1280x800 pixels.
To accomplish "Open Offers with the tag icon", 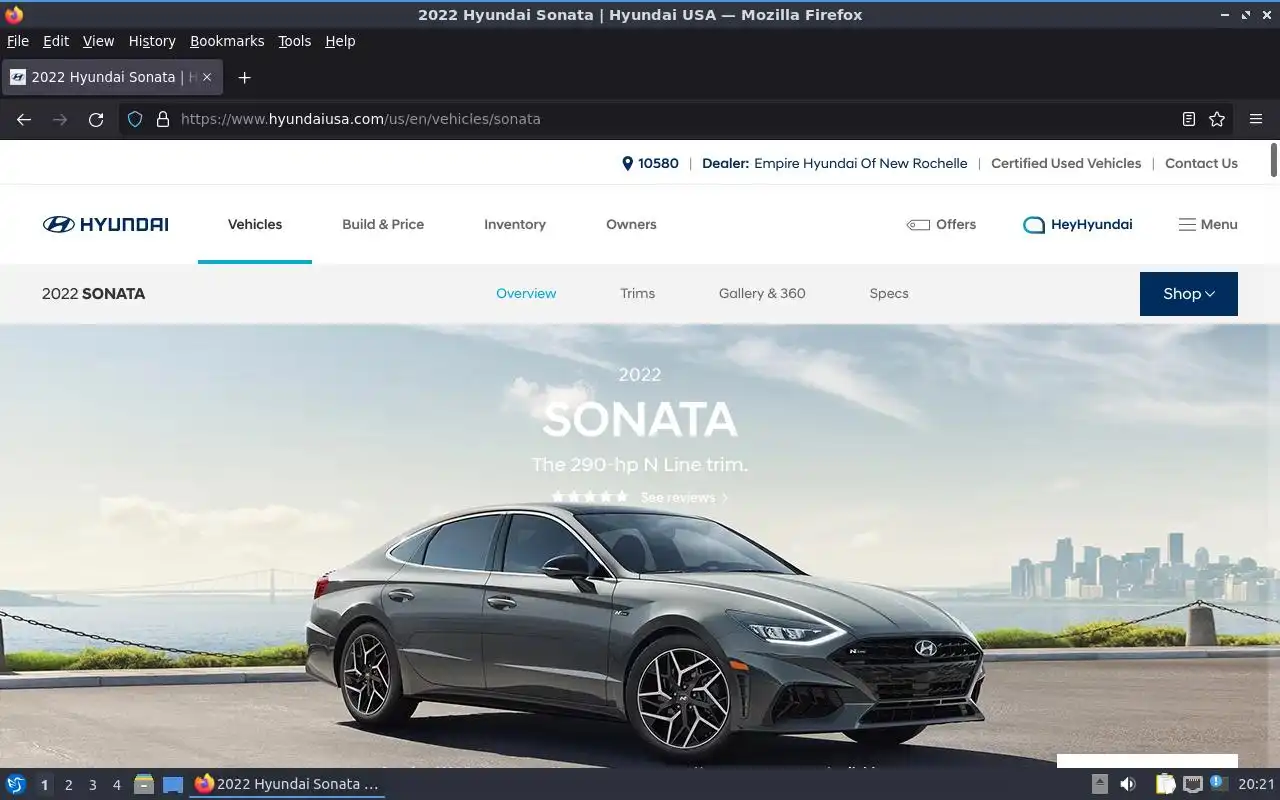I will click(x=941, y=224).
